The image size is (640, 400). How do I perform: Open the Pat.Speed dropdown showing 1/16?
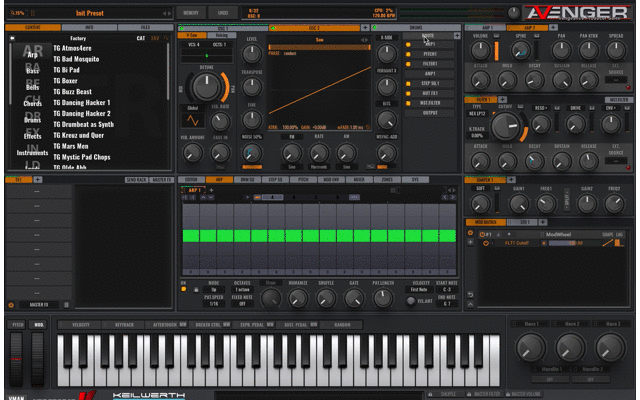tap(213, 304)
